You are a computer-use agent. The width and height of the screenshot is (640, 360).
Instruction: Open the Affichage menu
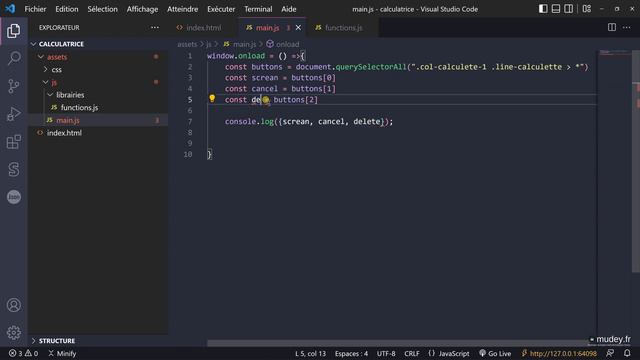(x=142, y=9)
